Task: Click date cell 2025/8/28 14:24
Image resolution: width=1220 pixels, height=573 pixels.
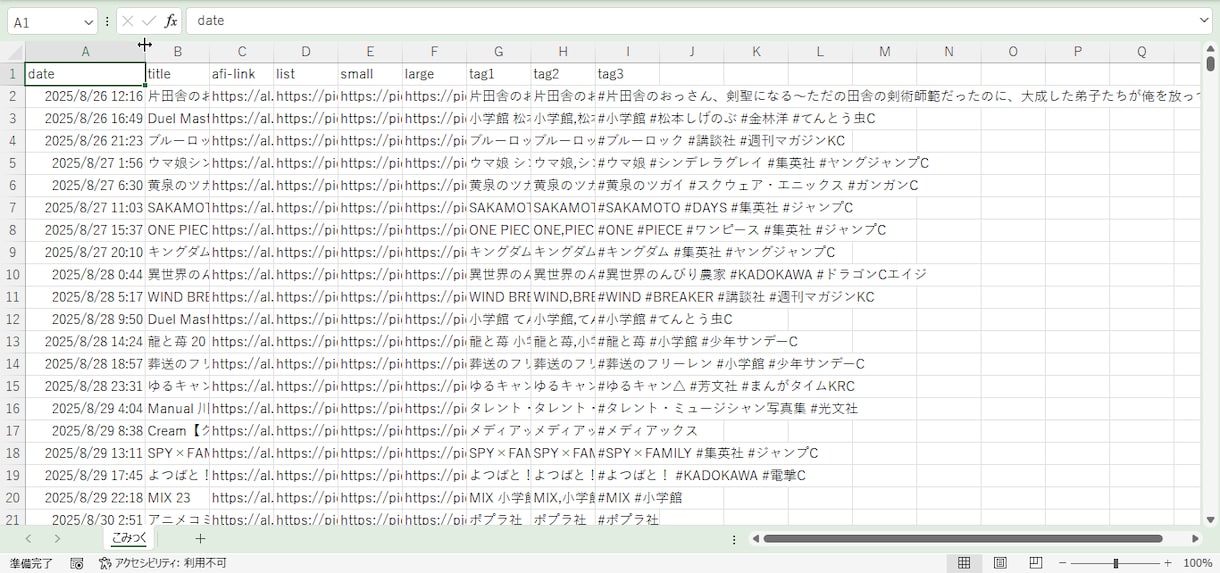Action: (85, 341)
